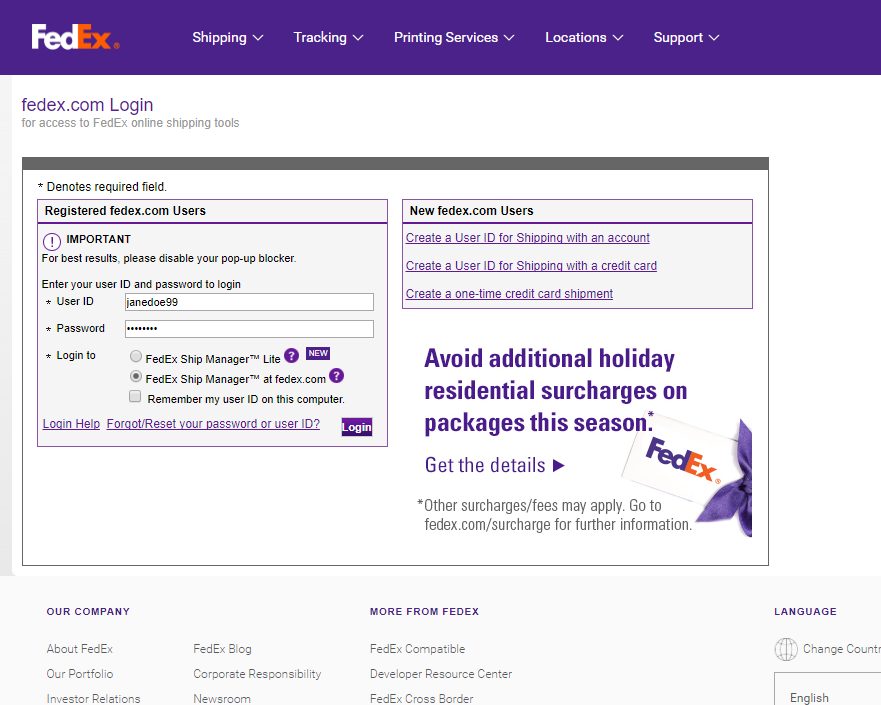Open FedEx Blog footer link
Viewport: 881px width, 705px height.
pos(222,649)
